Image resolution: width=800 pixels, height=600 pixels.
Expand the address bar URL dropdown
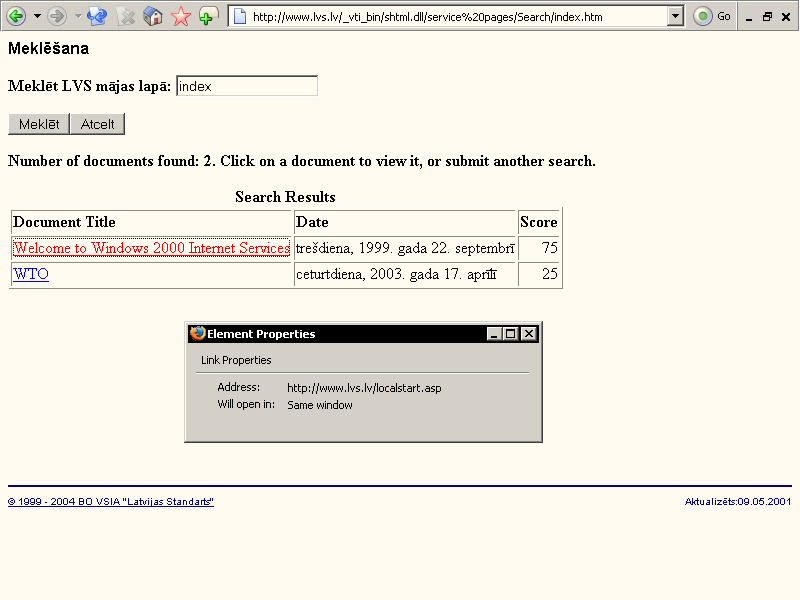pyautogui.click(x=675, y=16)
